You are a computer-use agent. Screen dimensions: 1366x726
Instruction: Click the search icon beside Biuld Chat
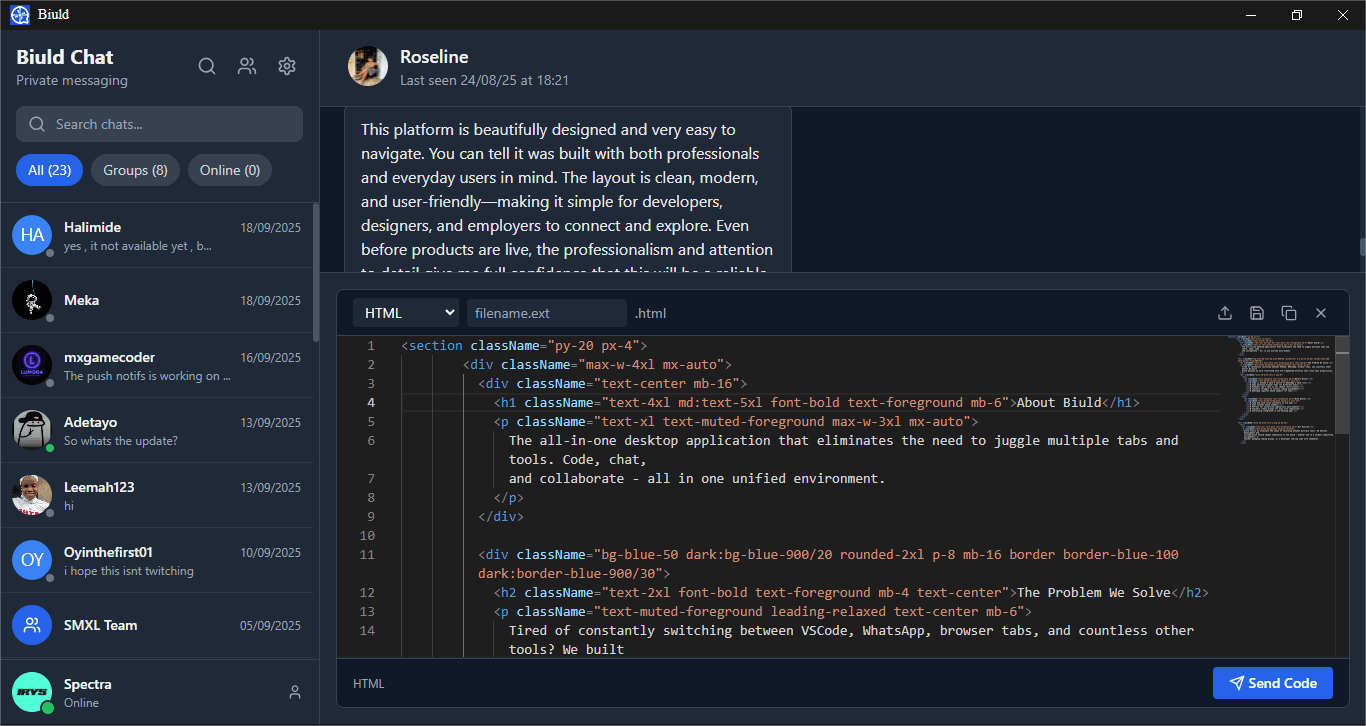pos(207,66)
